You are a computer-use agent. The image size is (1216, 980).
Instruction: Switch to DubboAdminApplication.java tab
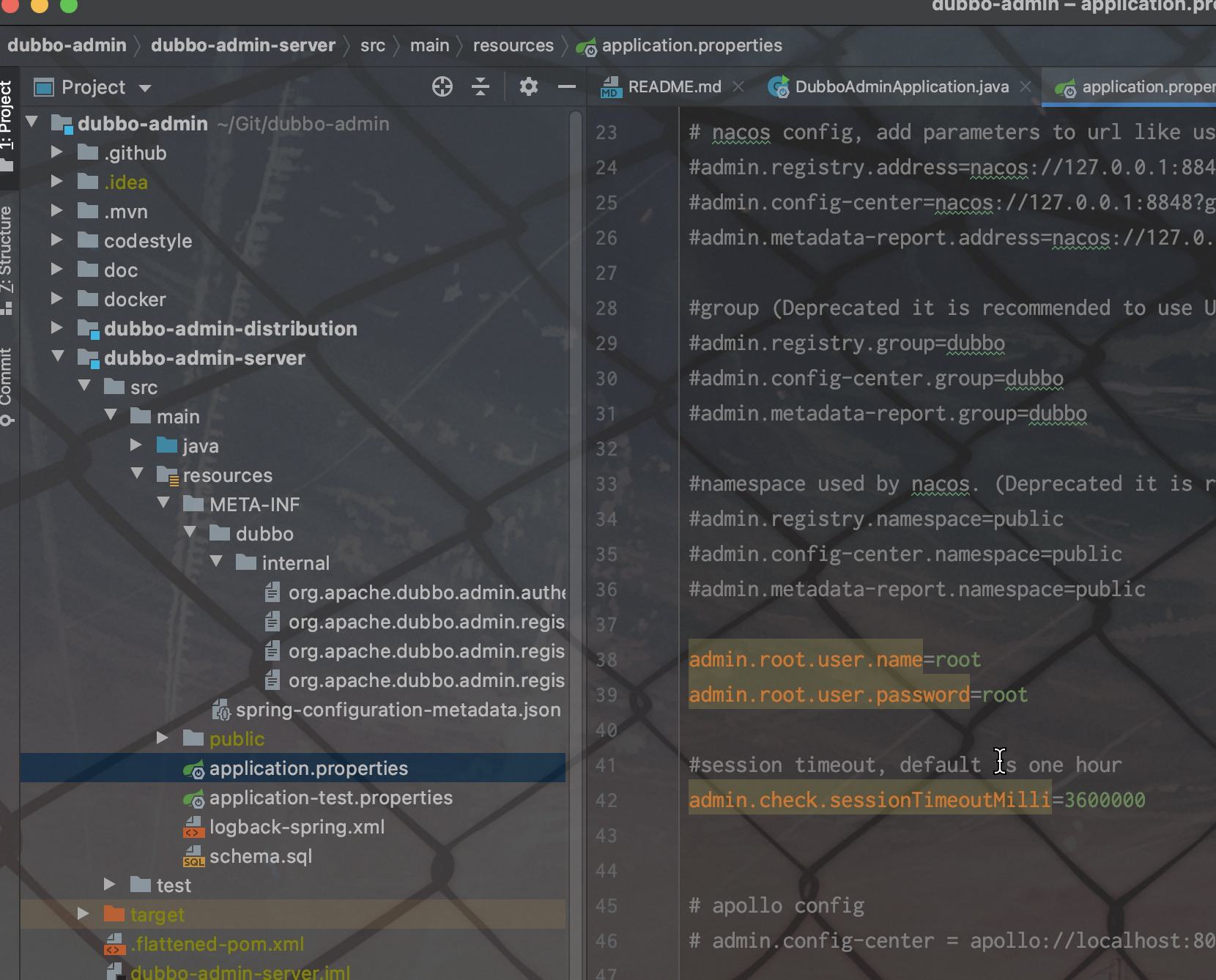[x=889, y=87]
